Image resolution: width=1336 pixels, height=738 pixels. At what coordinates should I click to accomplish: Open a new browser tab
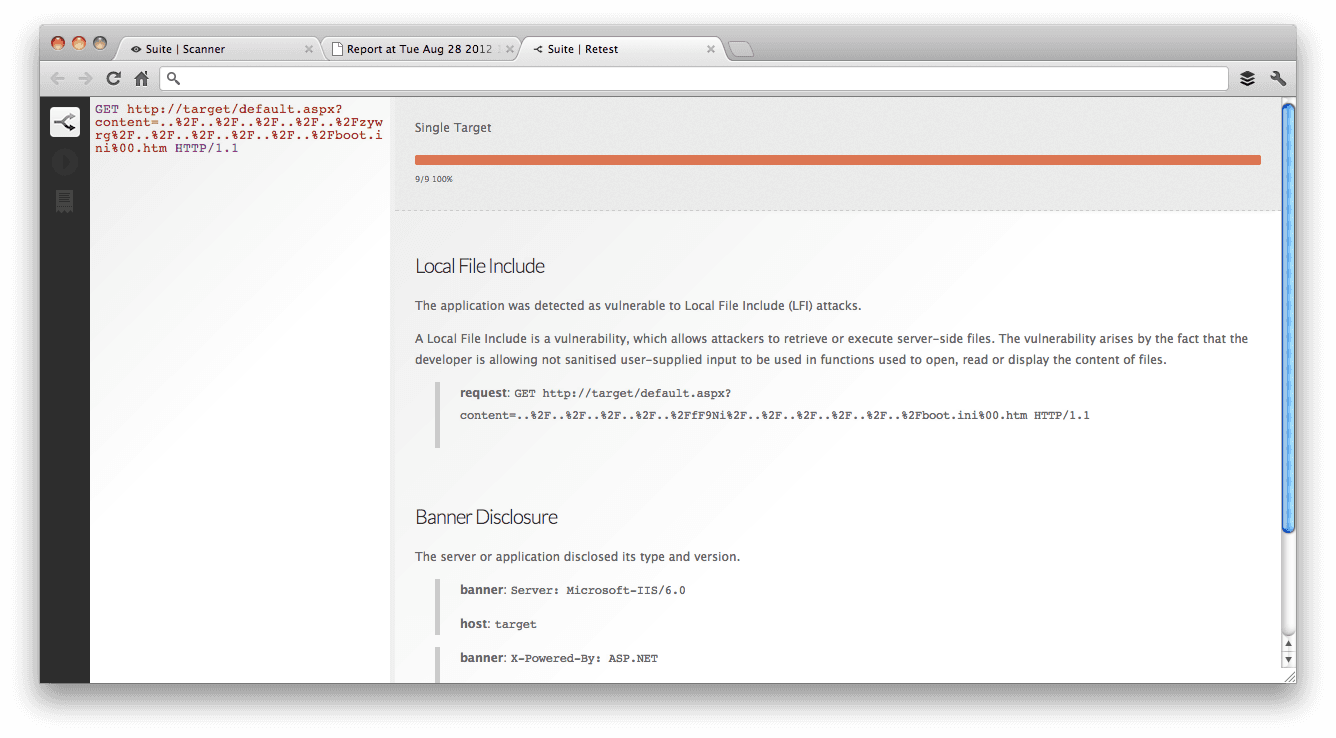741,49
